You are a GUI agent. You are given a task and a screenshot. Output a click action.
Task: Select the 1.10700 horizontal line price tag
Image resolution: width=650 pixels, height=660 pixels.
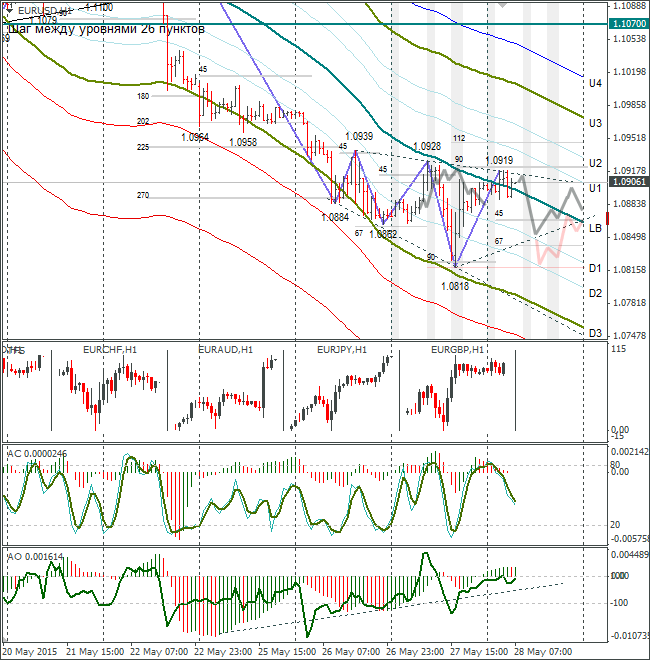(629, 24)
